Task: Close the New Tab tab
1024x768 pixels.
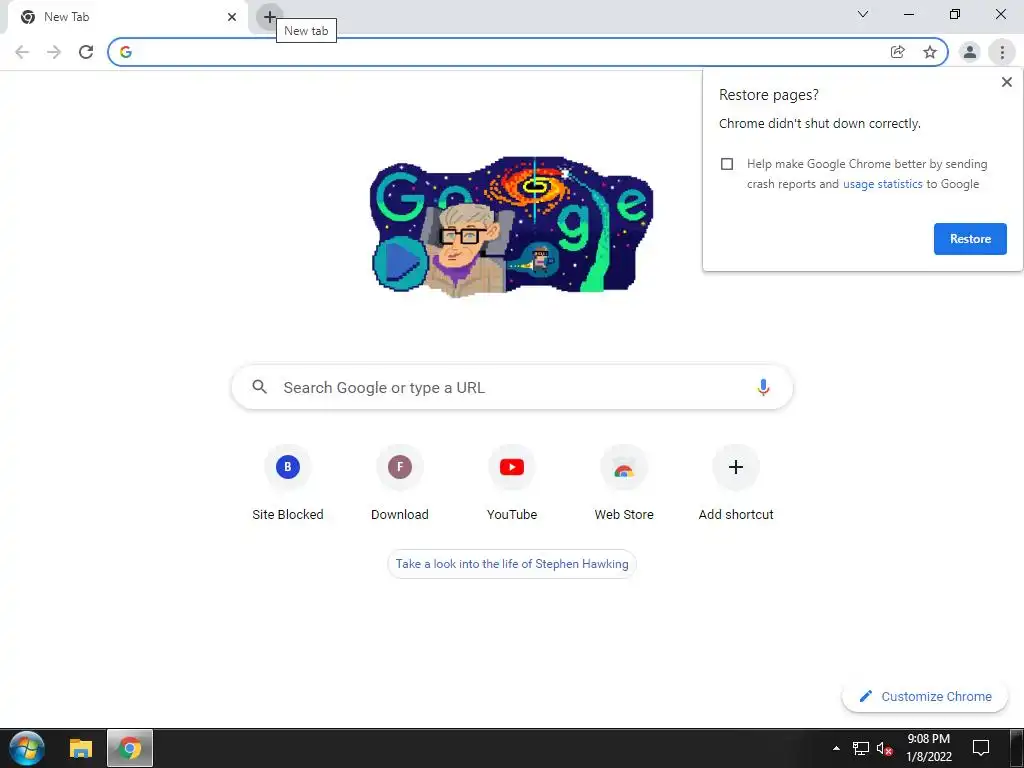Action: coord(232,17)
